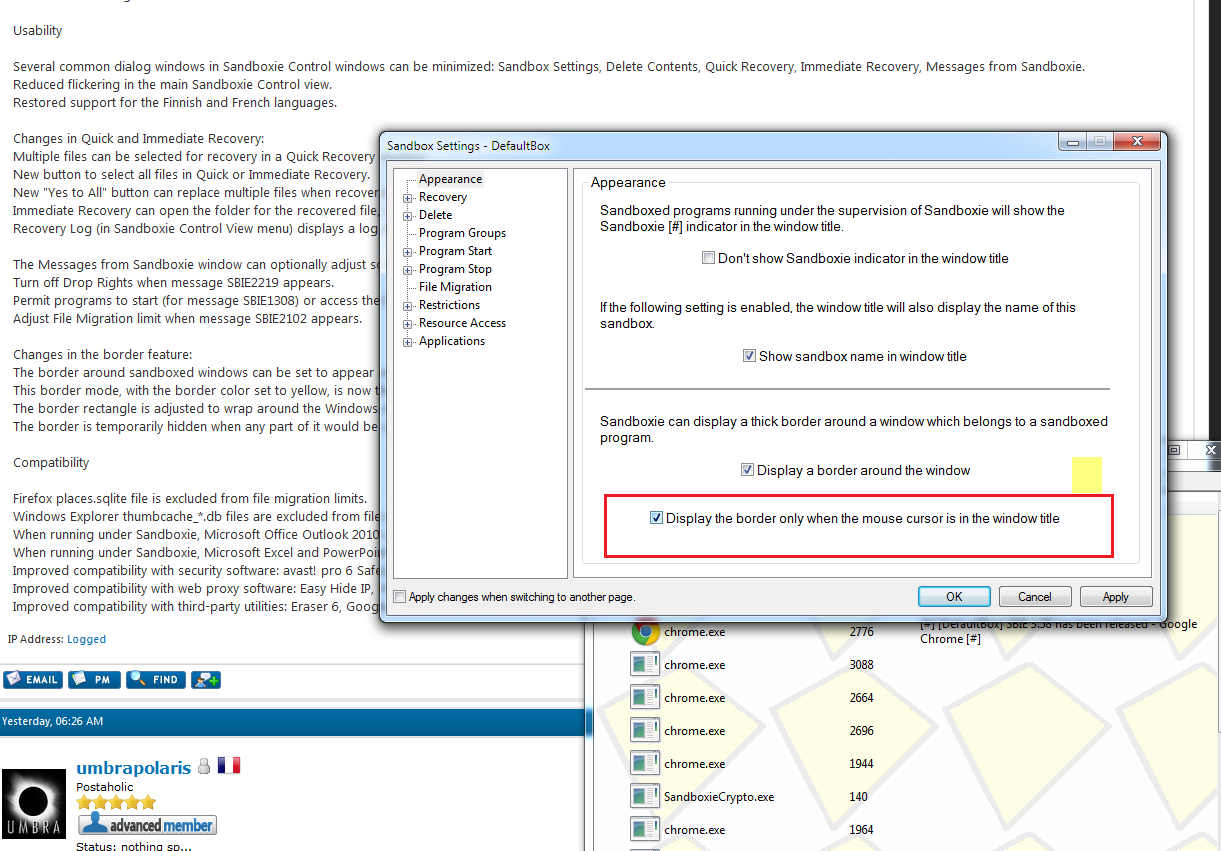
Task: Click PID value 2776
Action: coord(861,632)
